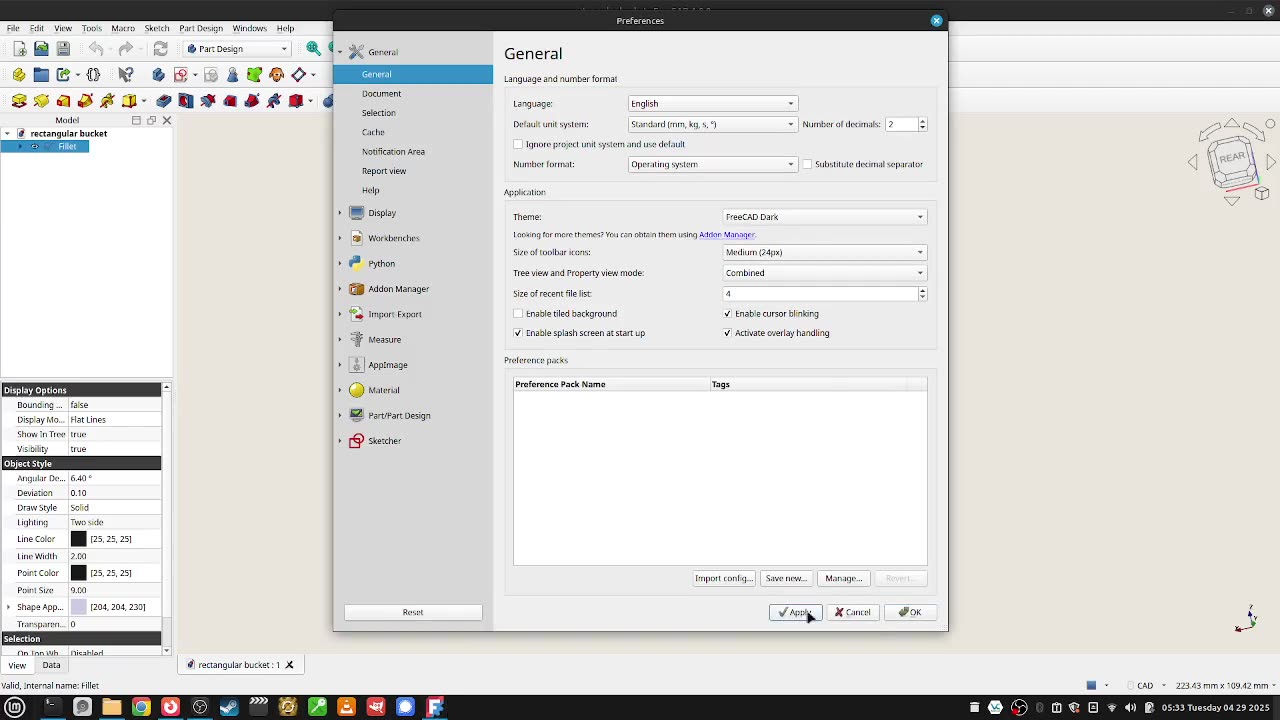Uncheck Enable splash screen at start up
The width and height of the screenshot is (1280, 720).
(518, 333)
